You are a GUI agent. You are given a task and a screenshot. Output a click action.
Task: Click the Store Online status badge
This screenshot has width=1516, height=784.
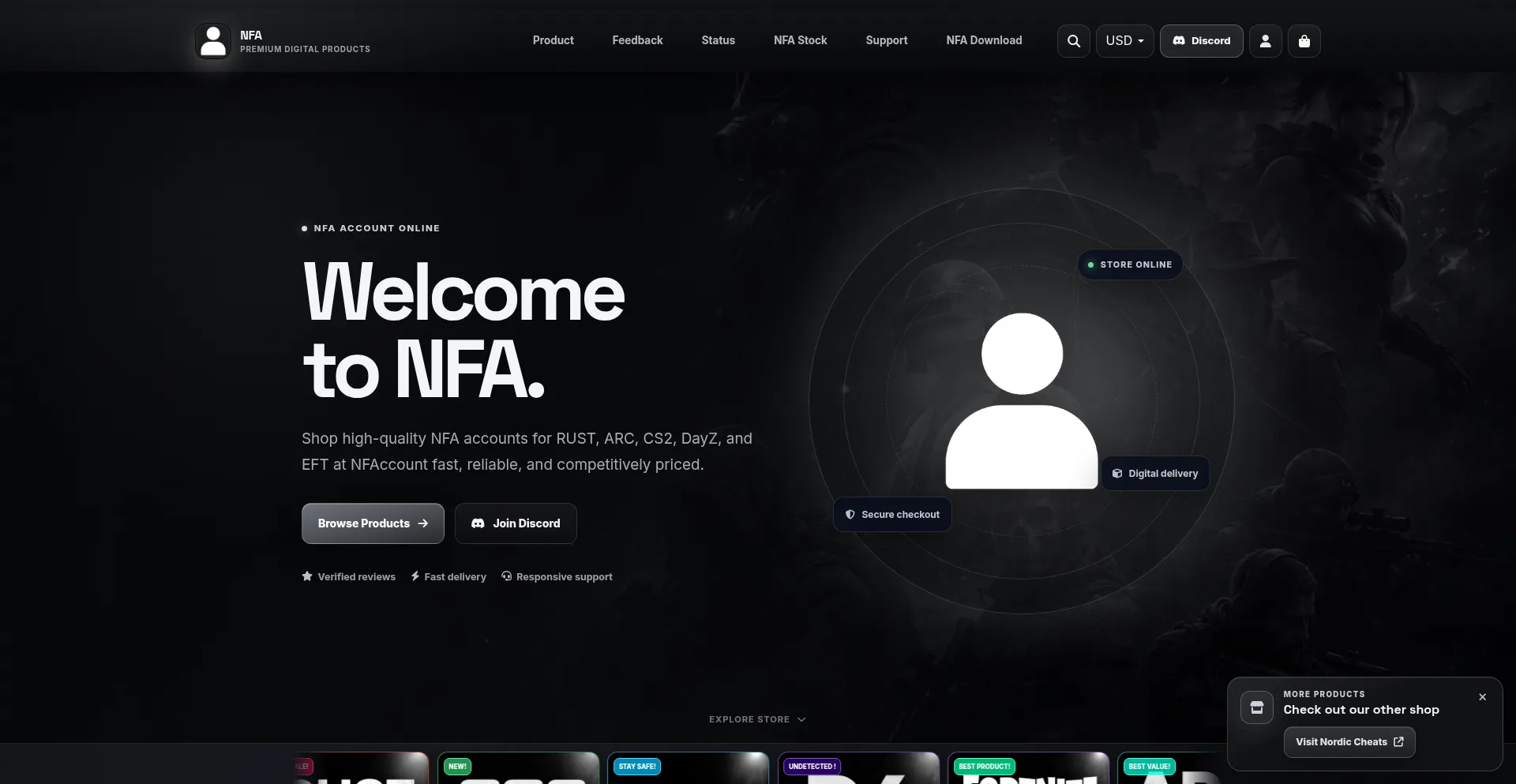click(1130, 264)
